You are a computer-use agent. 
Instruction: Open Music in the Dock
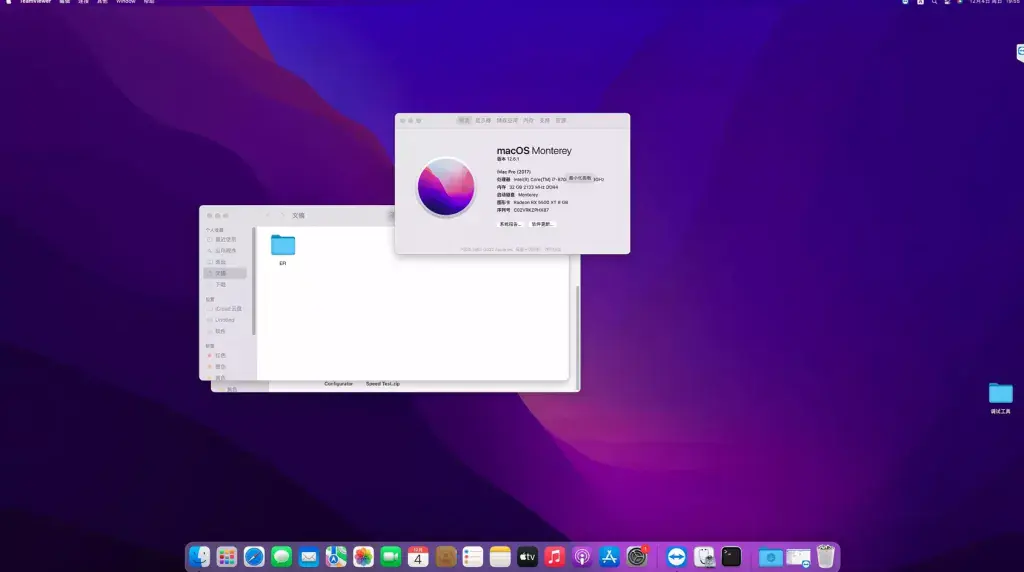pos(554,556)
